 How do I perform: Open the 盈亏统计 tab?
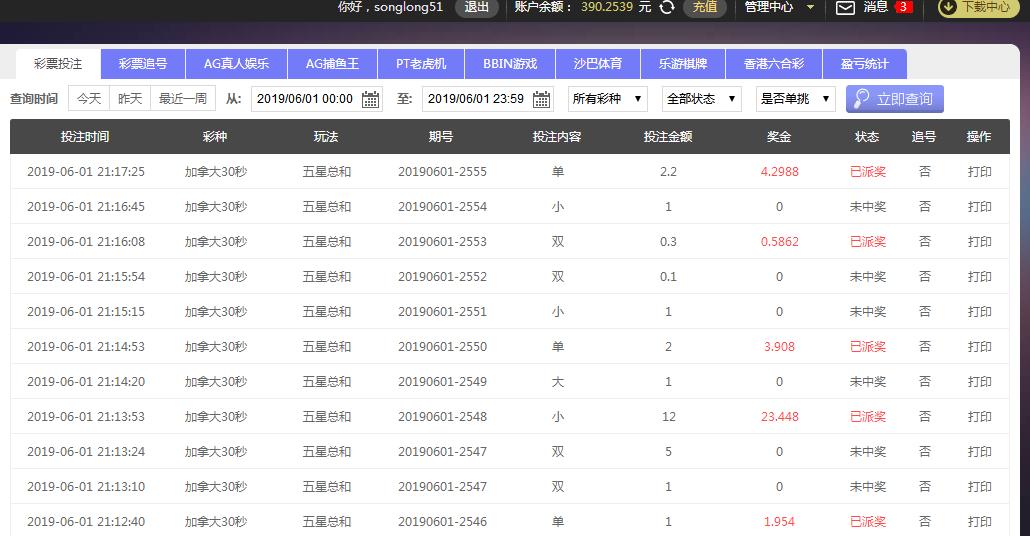864,64
